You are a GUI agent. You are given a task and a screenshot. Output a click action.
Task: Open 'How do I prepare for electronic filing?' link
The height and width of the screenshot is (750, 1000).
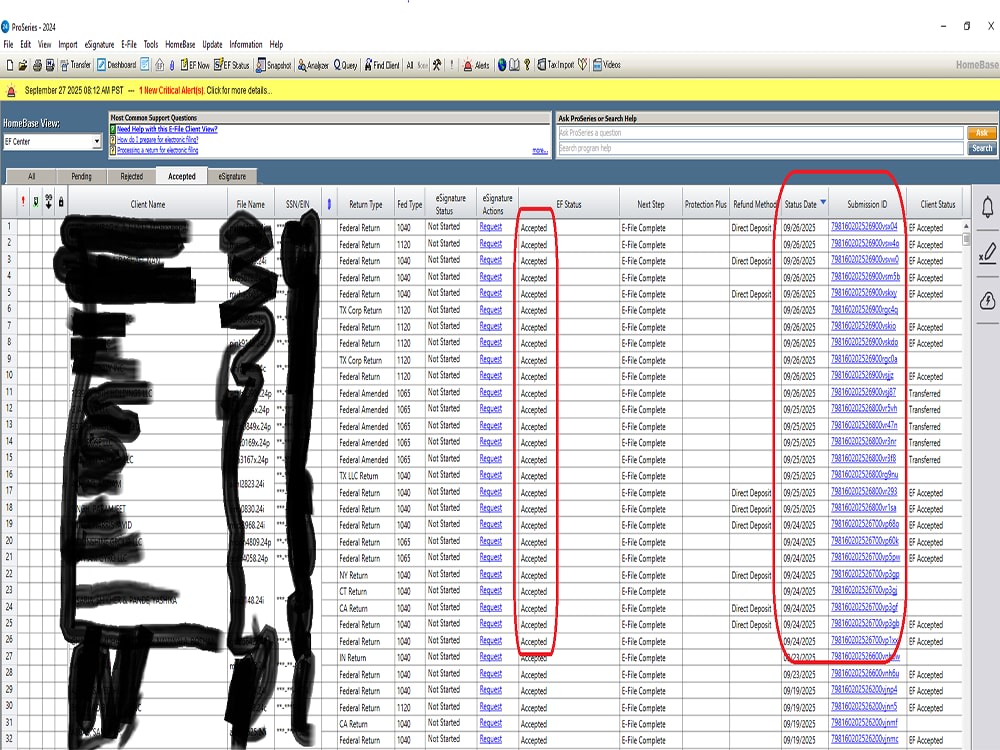[158, 139]
